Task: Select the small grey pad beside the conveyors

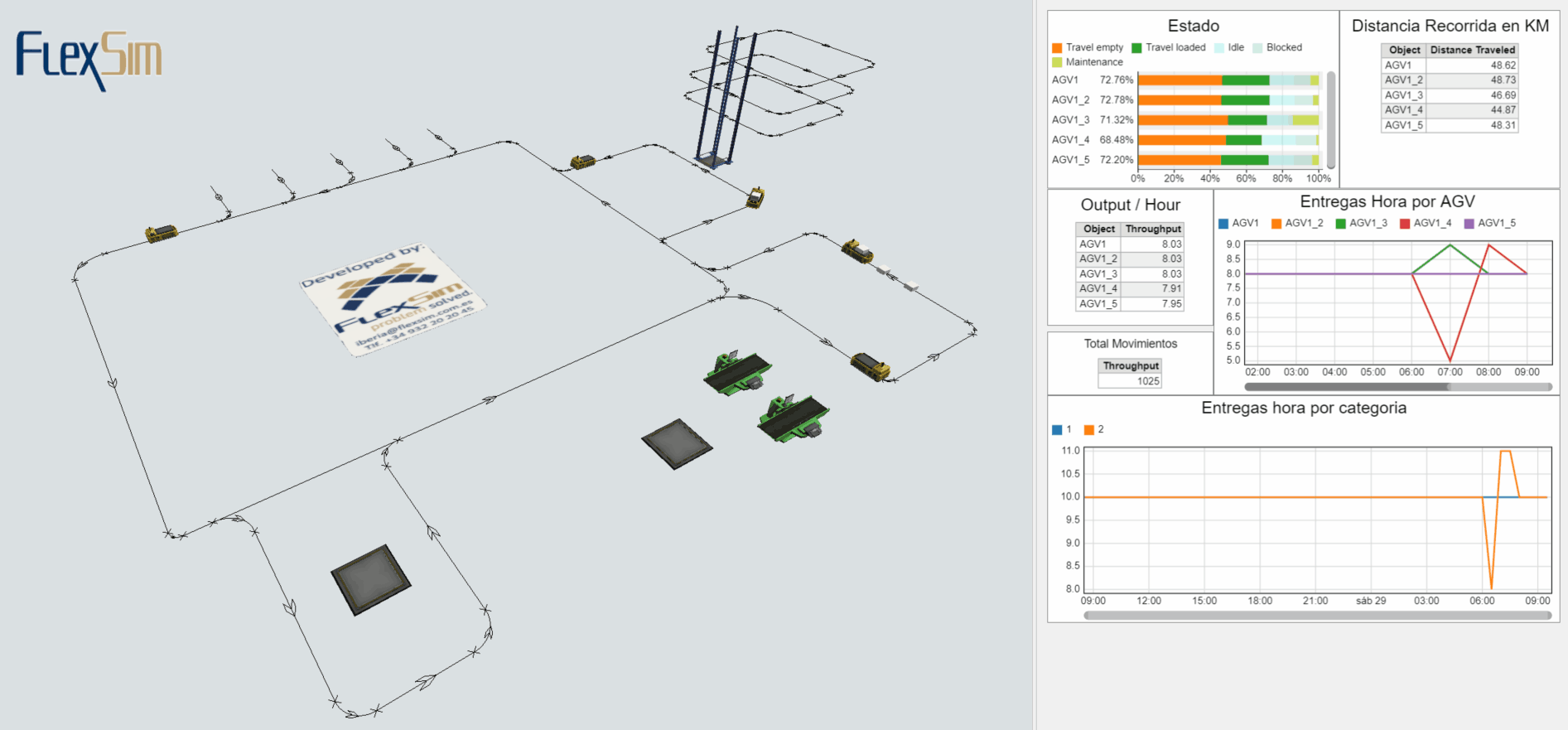Action: click(677, 443)
